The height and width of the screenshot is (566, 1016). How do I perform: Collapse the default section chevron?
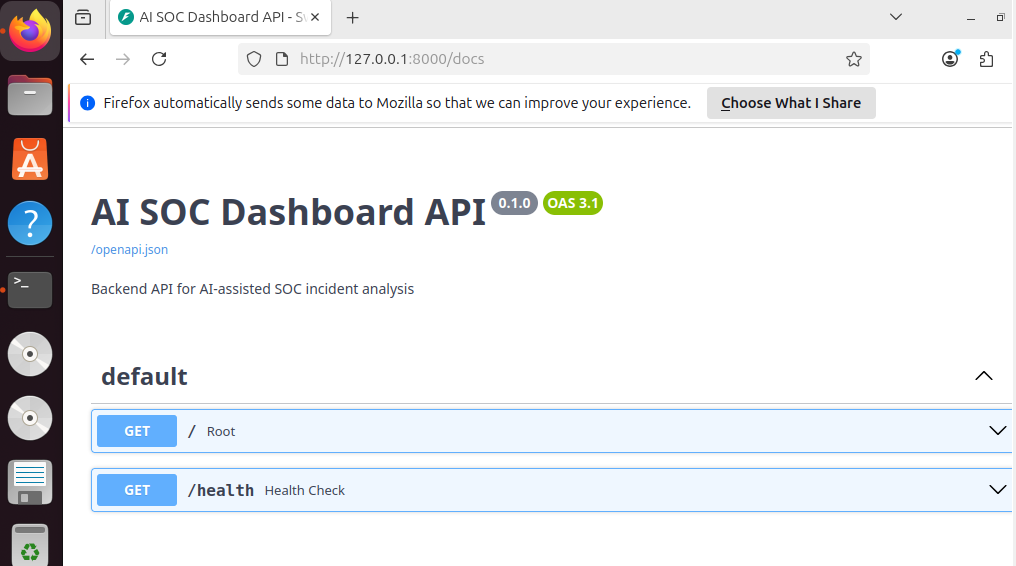(984, 376)
